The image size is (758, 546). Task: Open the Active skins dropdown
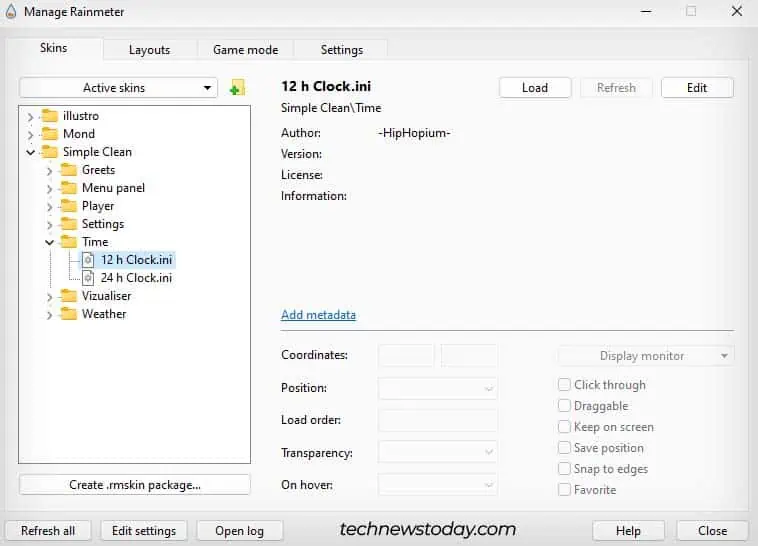[119, 88]
